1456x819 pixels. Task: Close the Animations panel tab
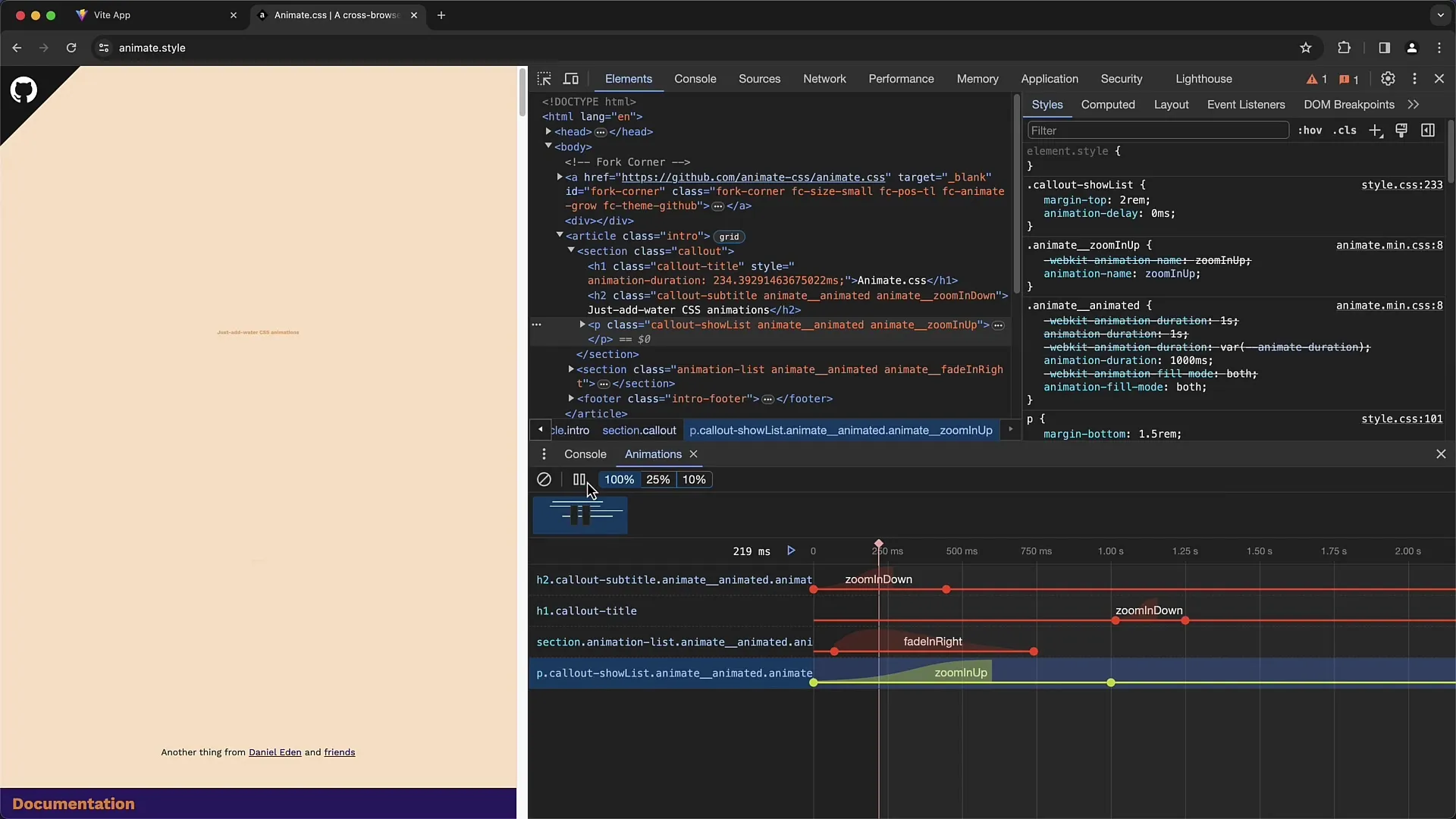pos(693,454)
